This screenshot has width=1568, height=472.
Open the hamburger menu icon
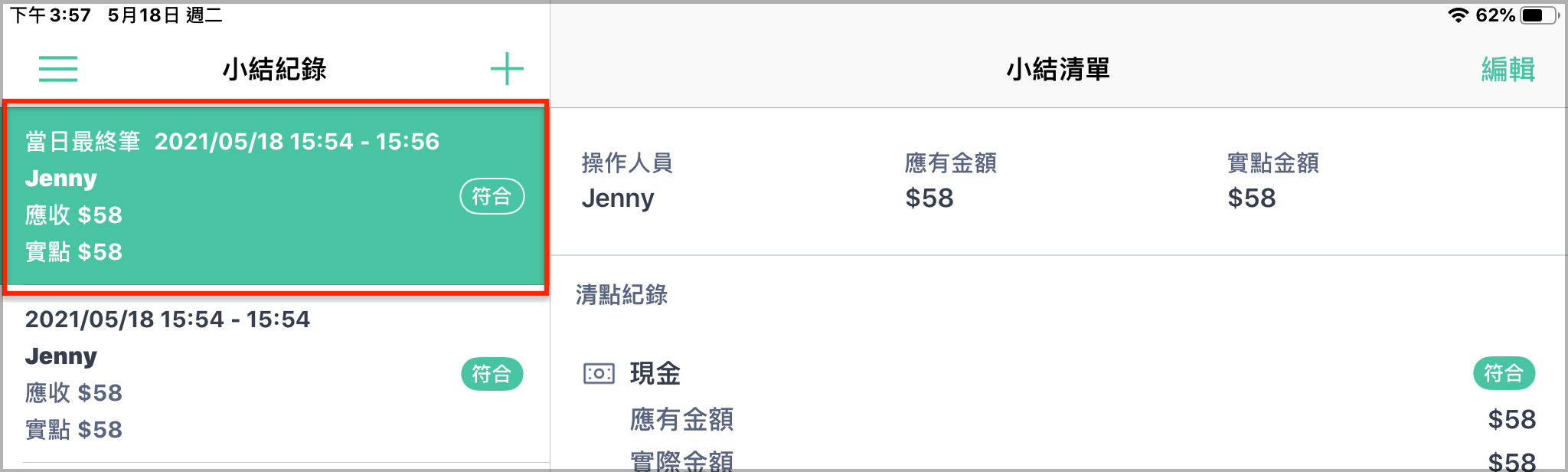(x=58, y=69)
